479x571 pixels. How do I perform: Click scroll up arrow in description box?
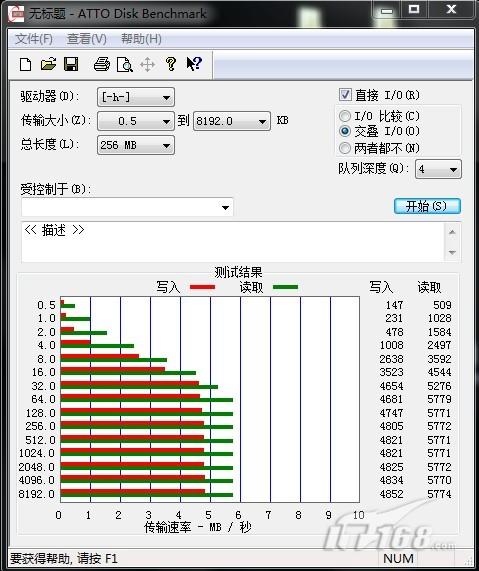click(x=452, y=232)
